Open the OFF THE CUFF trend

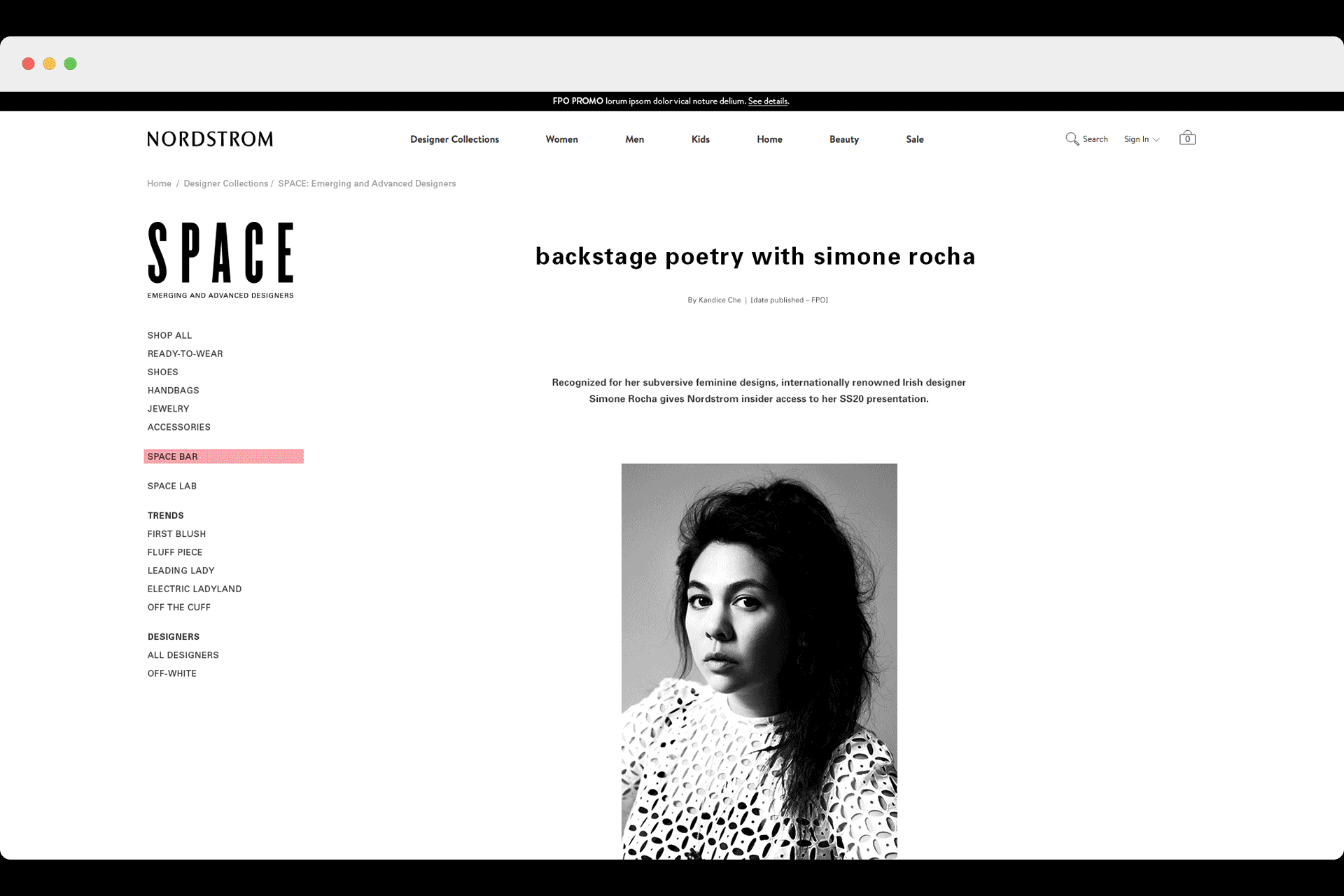pyautogui.click(x=178, y=607)
